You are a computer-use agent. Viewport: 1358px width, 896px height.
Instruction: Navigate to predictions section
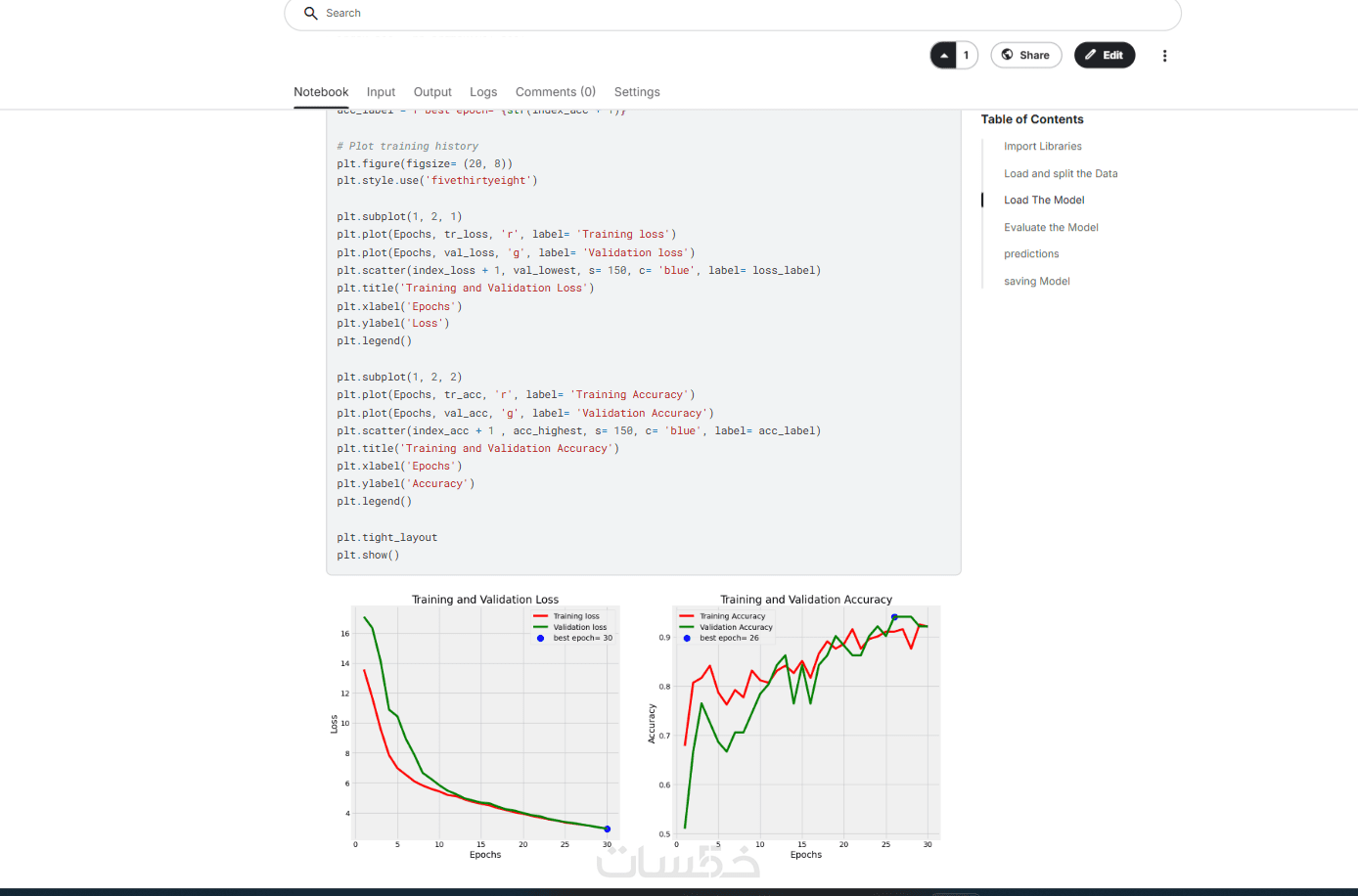[1031, 254]
